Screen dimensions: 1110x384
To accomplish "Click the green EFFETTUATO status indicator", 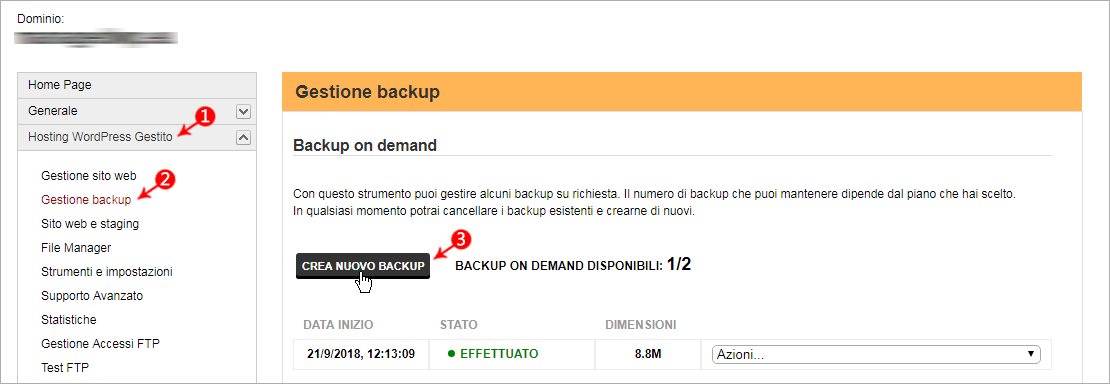I will click(x=493, y=354).
